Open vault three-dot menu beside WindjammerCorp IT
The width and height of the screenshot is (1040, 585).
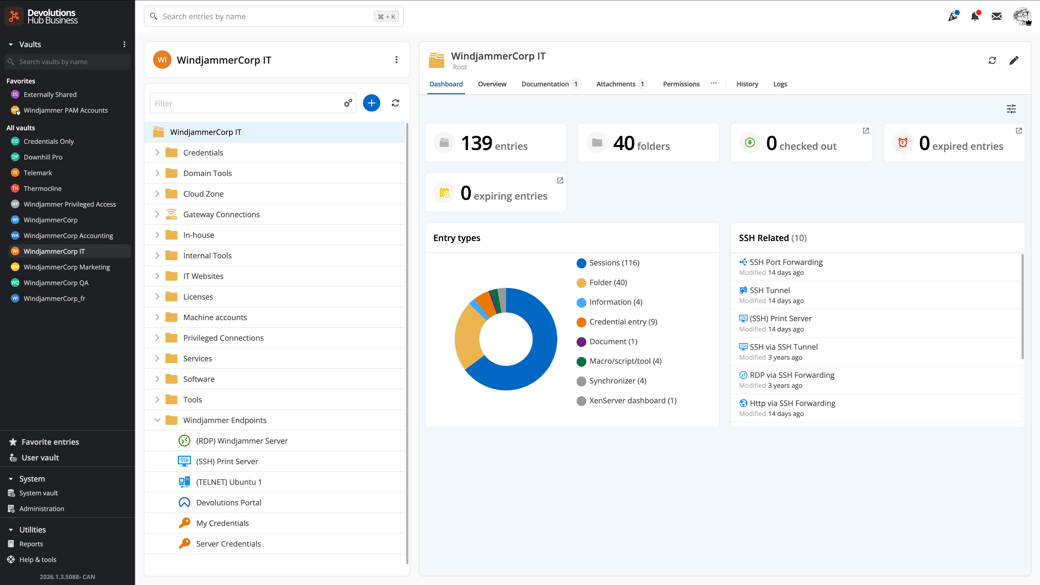click(x=396, y=60)
